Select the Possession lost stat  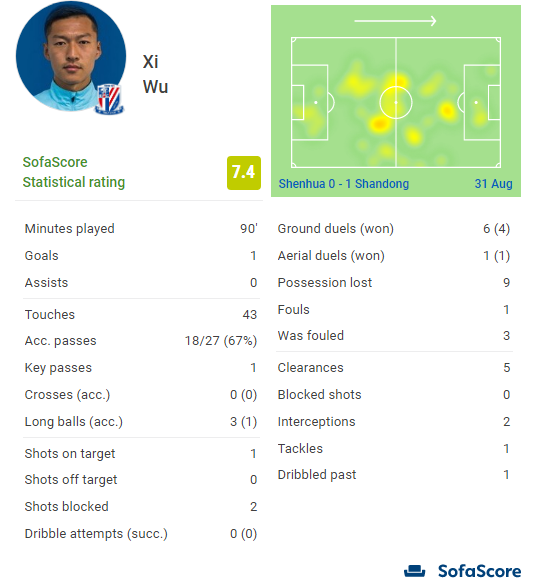(x=394, y=283)
